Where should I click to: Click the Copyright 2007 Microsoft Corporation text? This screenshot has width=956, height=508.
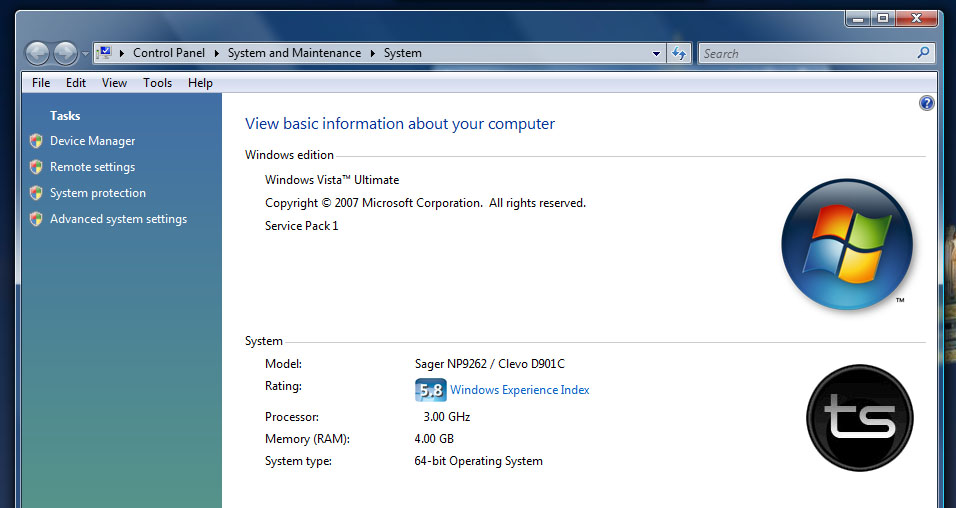425,203
